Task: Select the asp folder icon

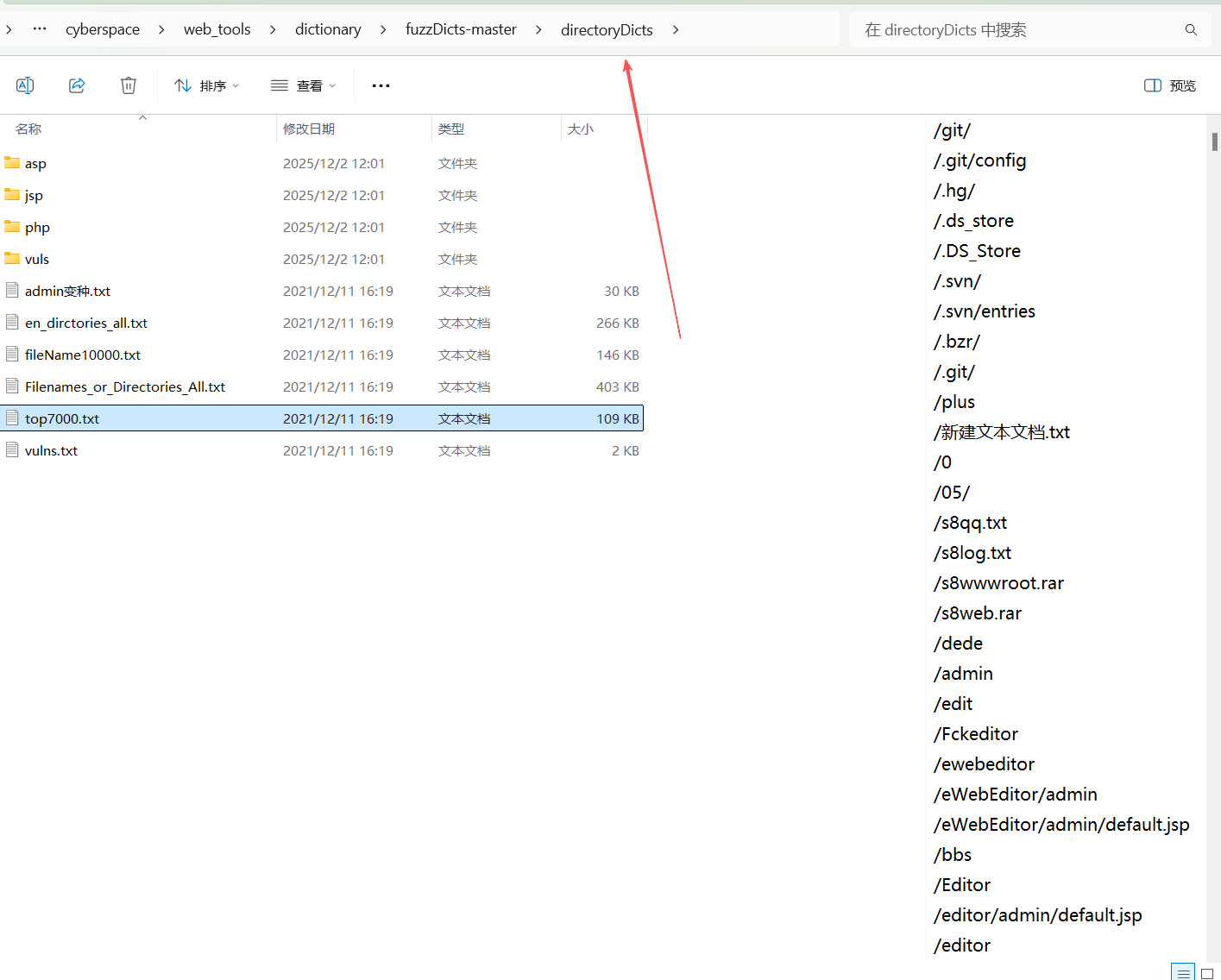Action: click(12, 163)
